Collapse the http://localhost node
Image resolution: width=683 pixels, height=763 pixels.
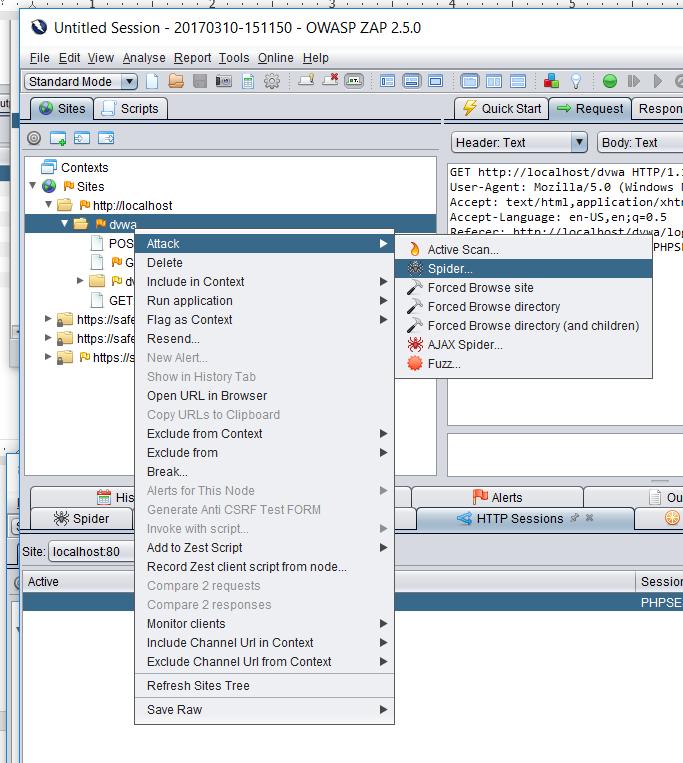[x=49, y=204]
